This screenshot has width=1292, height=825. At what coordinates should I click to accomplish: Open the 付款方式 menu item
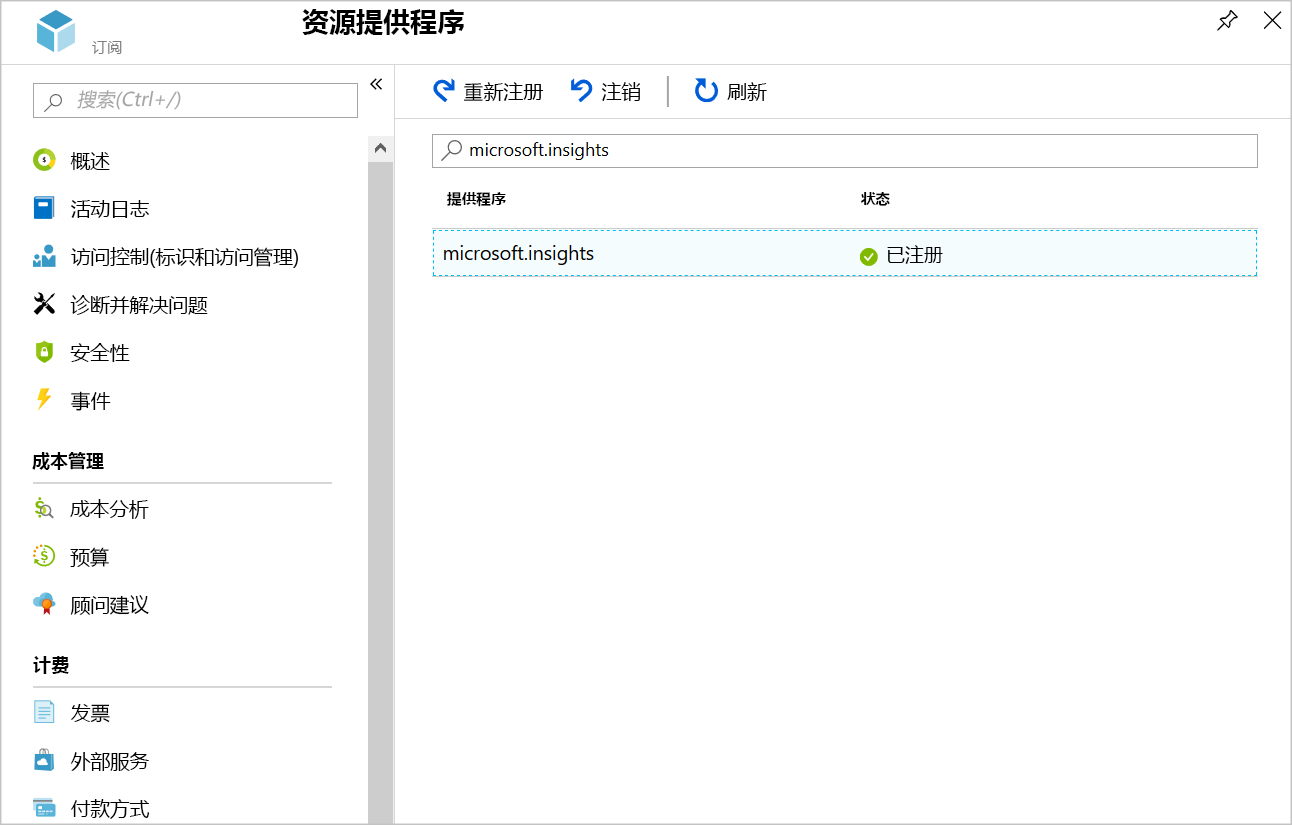click(110, 809)
